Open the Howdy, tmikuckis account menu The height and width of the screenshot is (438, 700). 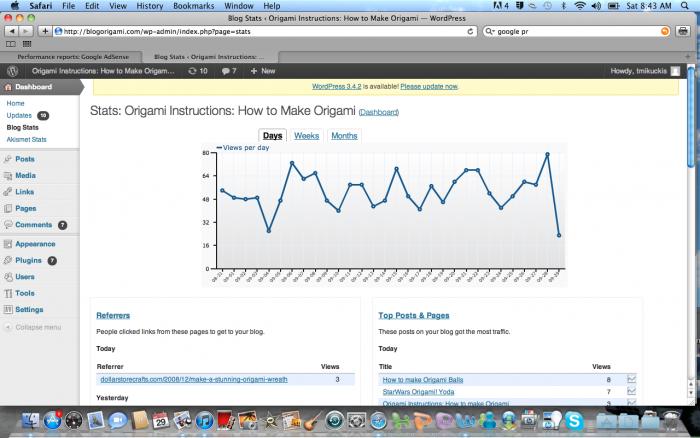click(645, 71)
